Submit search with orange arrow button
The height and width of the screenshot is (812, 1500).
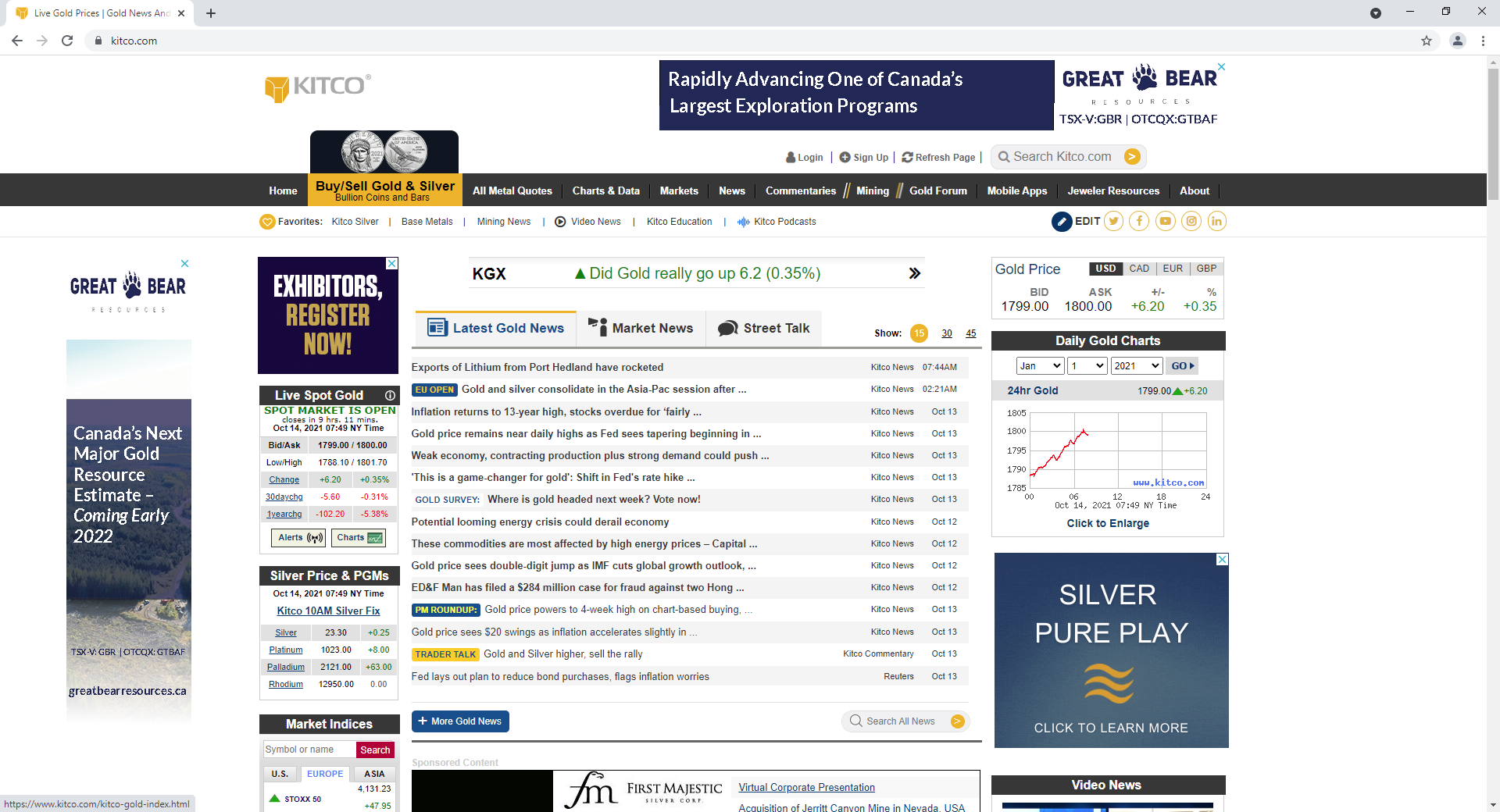[1132, 157]
